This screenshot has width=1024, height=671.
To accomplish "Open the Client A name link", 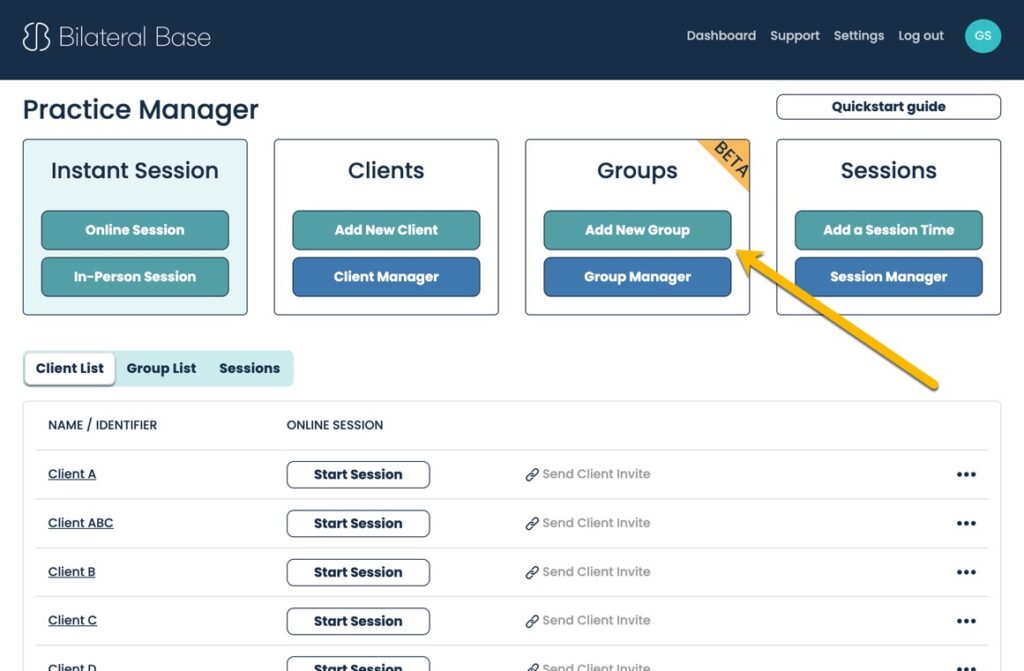I will click(x=72, y=474).
